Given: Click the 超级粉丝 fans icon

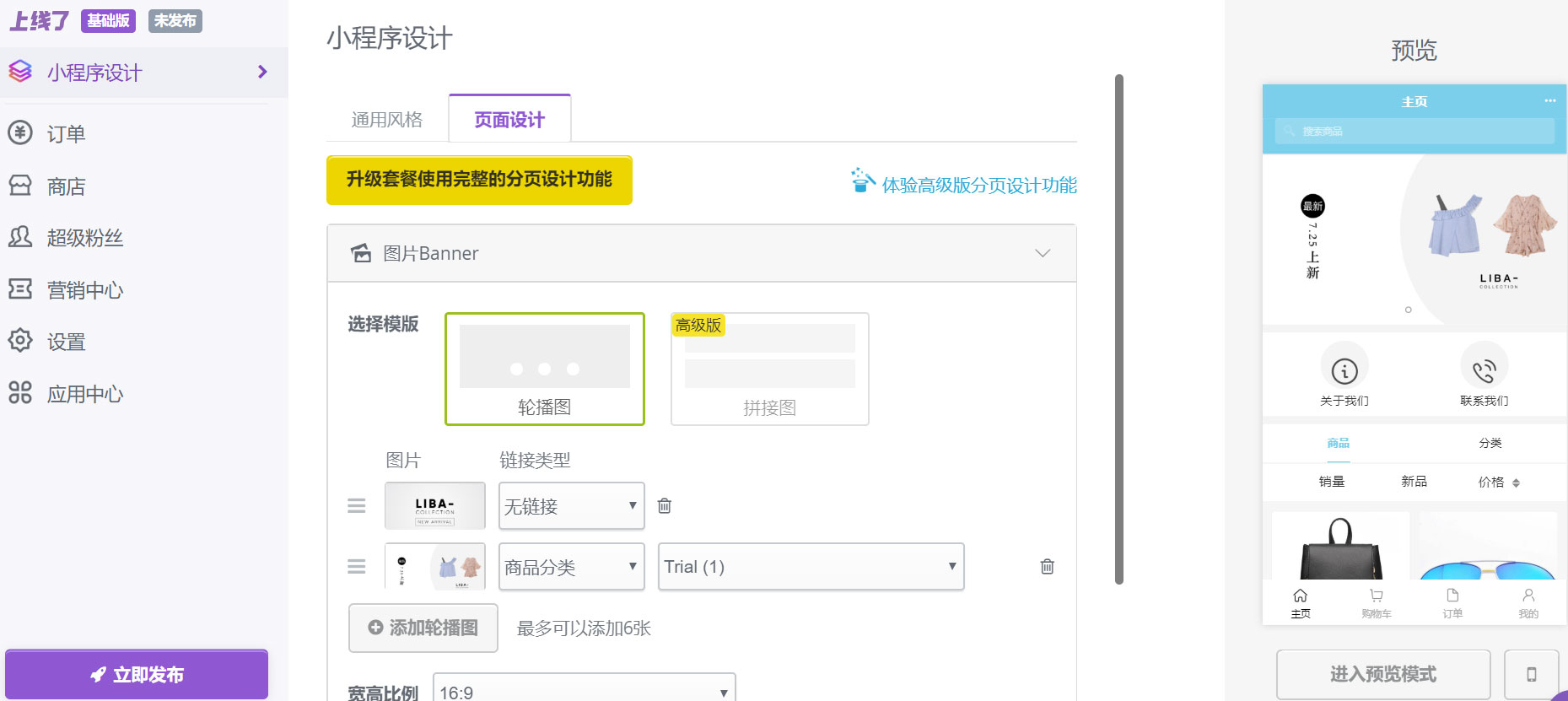Looking at the screenshot, I should [x=20, y=237].
